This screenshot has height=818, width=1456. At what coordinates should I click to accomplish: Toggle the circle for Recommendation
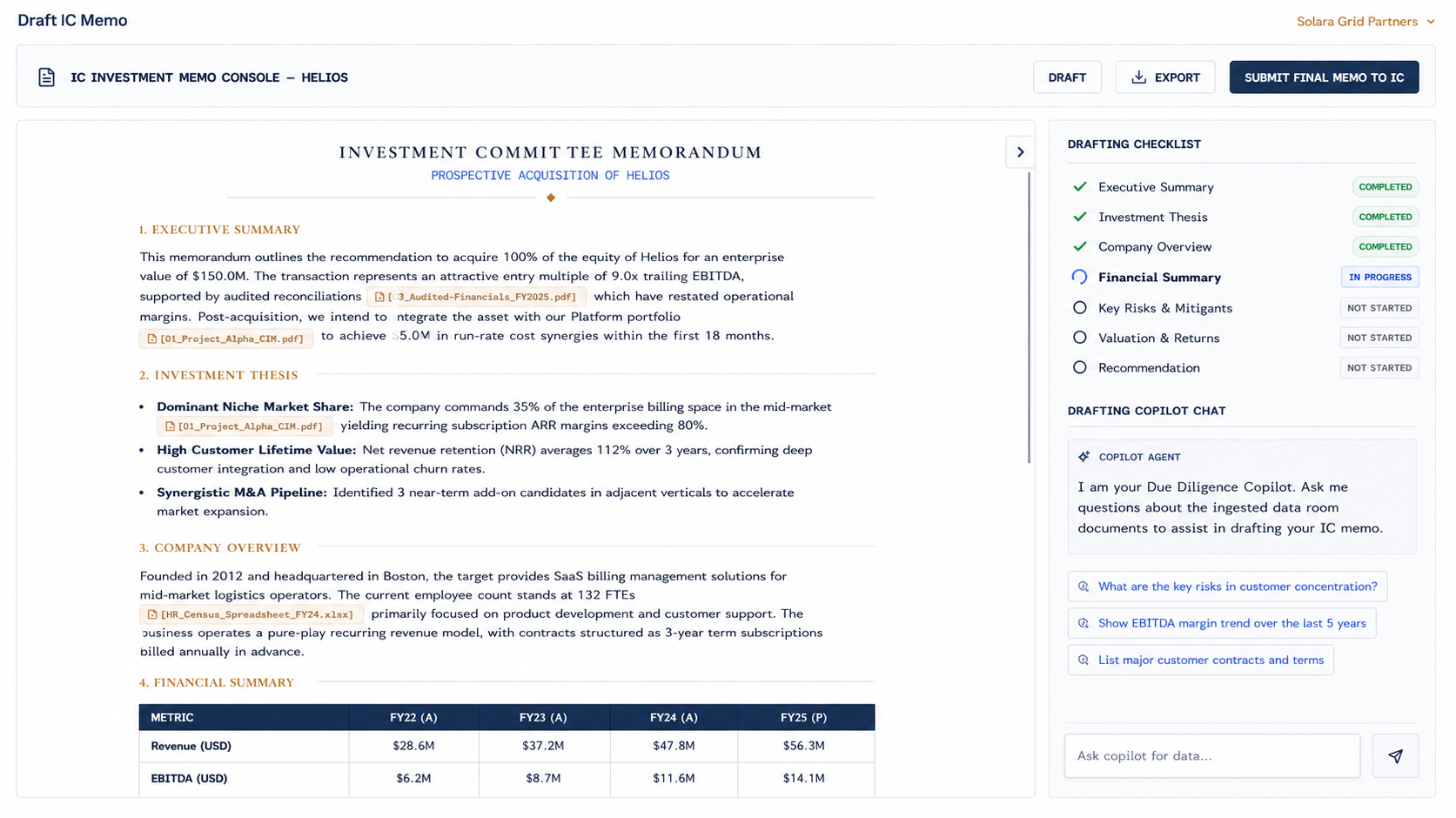(1080, 367)
